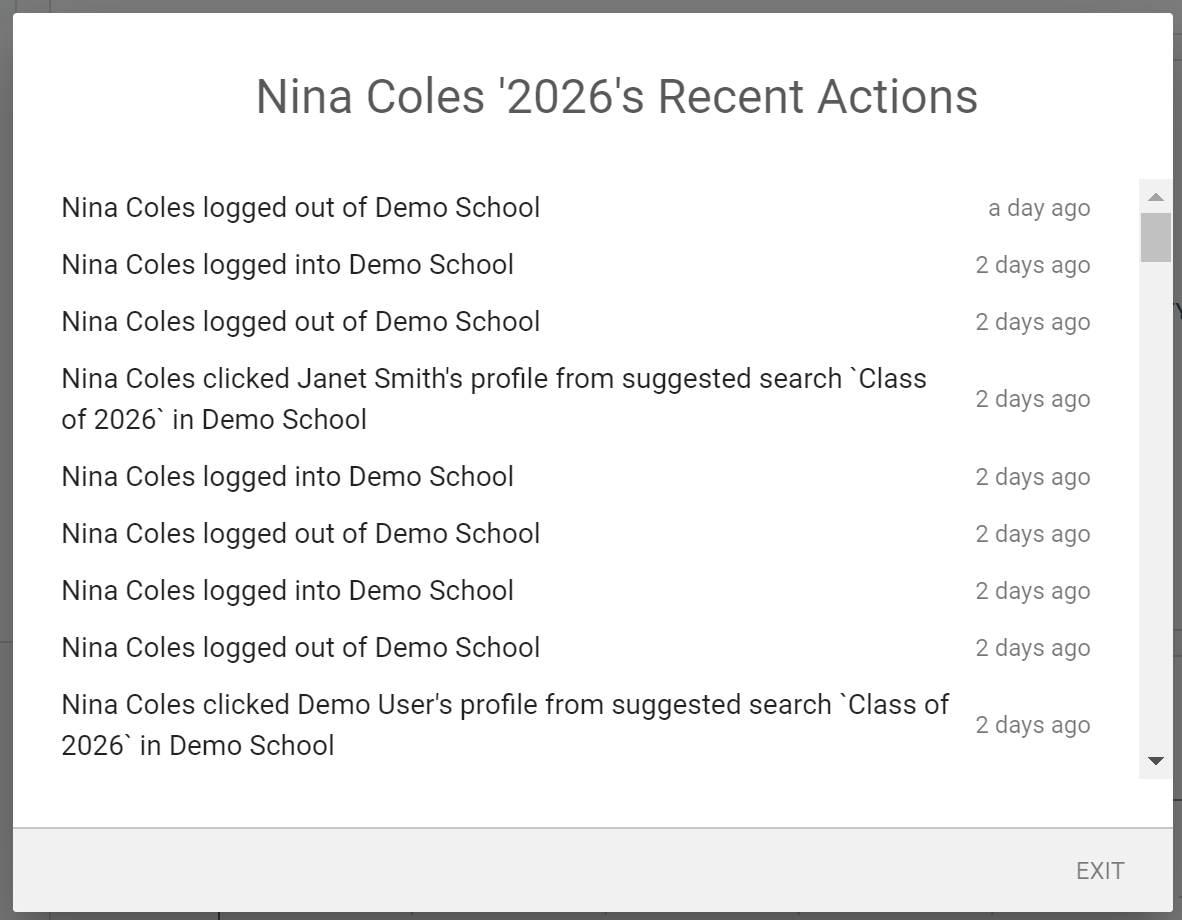The height and width of the screenshot is (920, 1182).
Task: Click the scrollbar thumb handle
Action: pyautogui.click(x=1156, y=237)
